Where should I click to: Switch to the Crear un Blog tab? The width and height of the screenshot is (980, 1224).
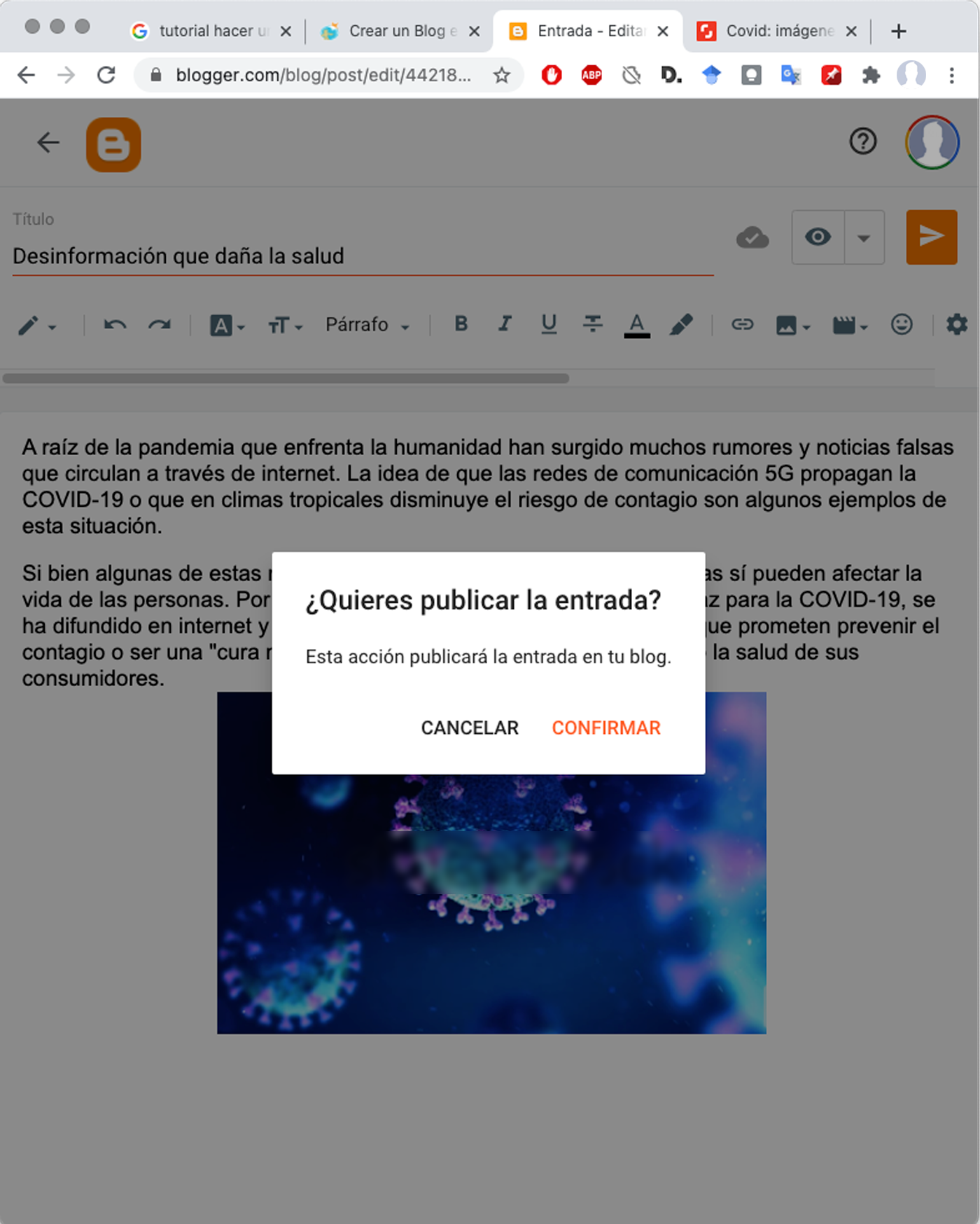click(x=397, y=31)
